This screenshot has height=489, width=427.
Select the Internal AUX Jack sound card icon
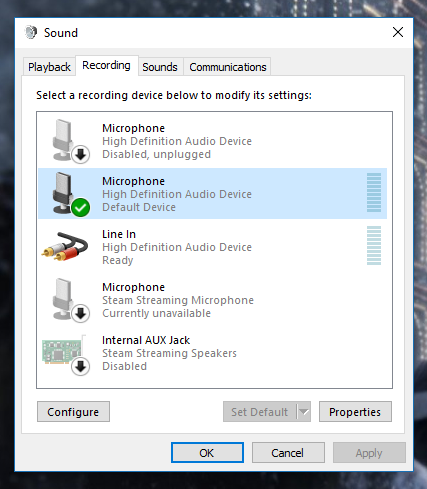coord(66,355)
